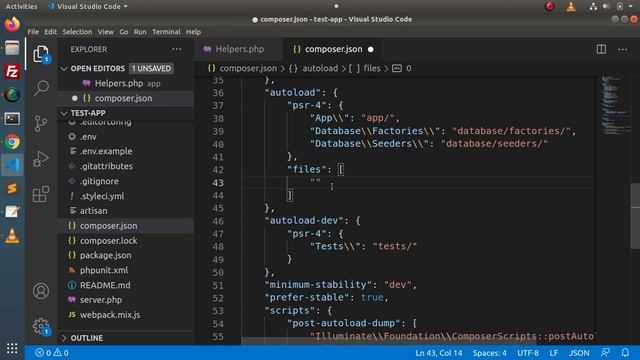Show Applications grid in dock
640x360 pixels.
[12, 348]
